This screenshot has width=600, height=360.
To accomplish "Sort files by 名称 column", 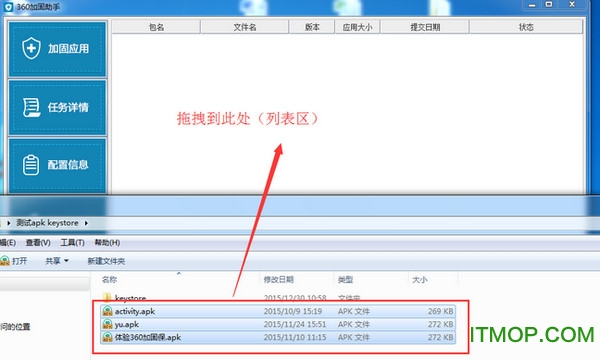I will coord(109,280).
